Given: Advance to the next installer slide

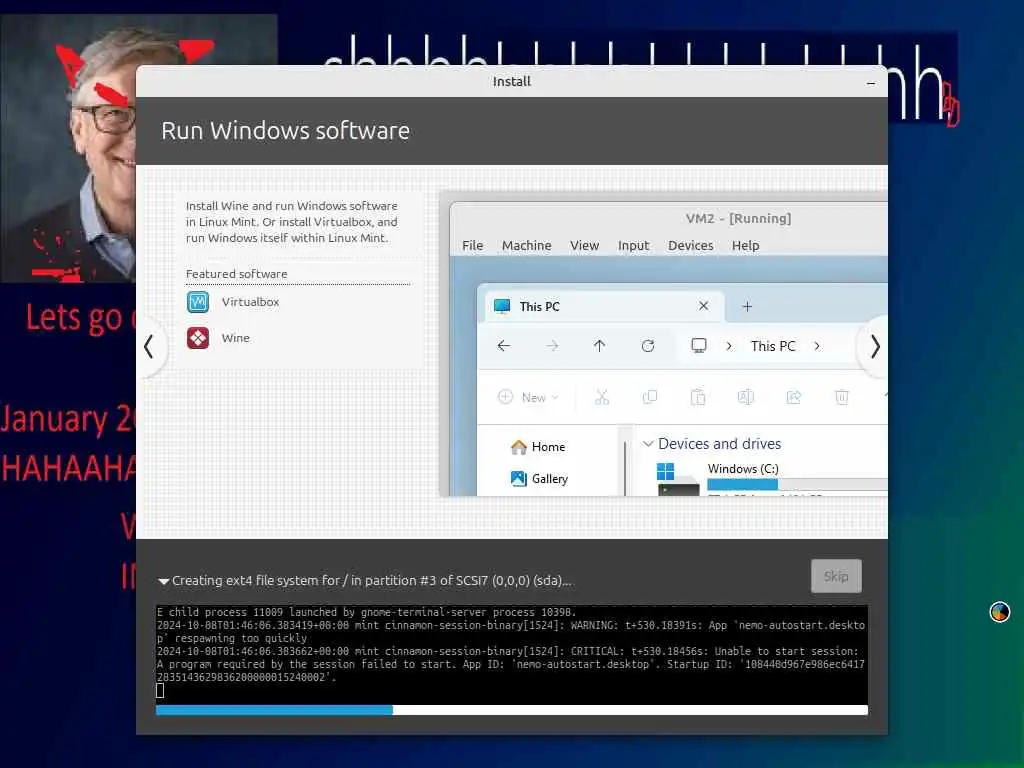Looking at the screenshot, I should pyautogui.click(x=875, y=347).
